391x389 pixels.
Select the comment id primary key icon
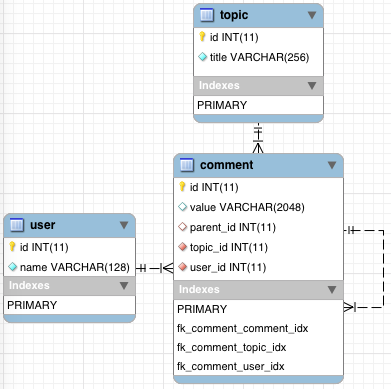pos(182,187)
